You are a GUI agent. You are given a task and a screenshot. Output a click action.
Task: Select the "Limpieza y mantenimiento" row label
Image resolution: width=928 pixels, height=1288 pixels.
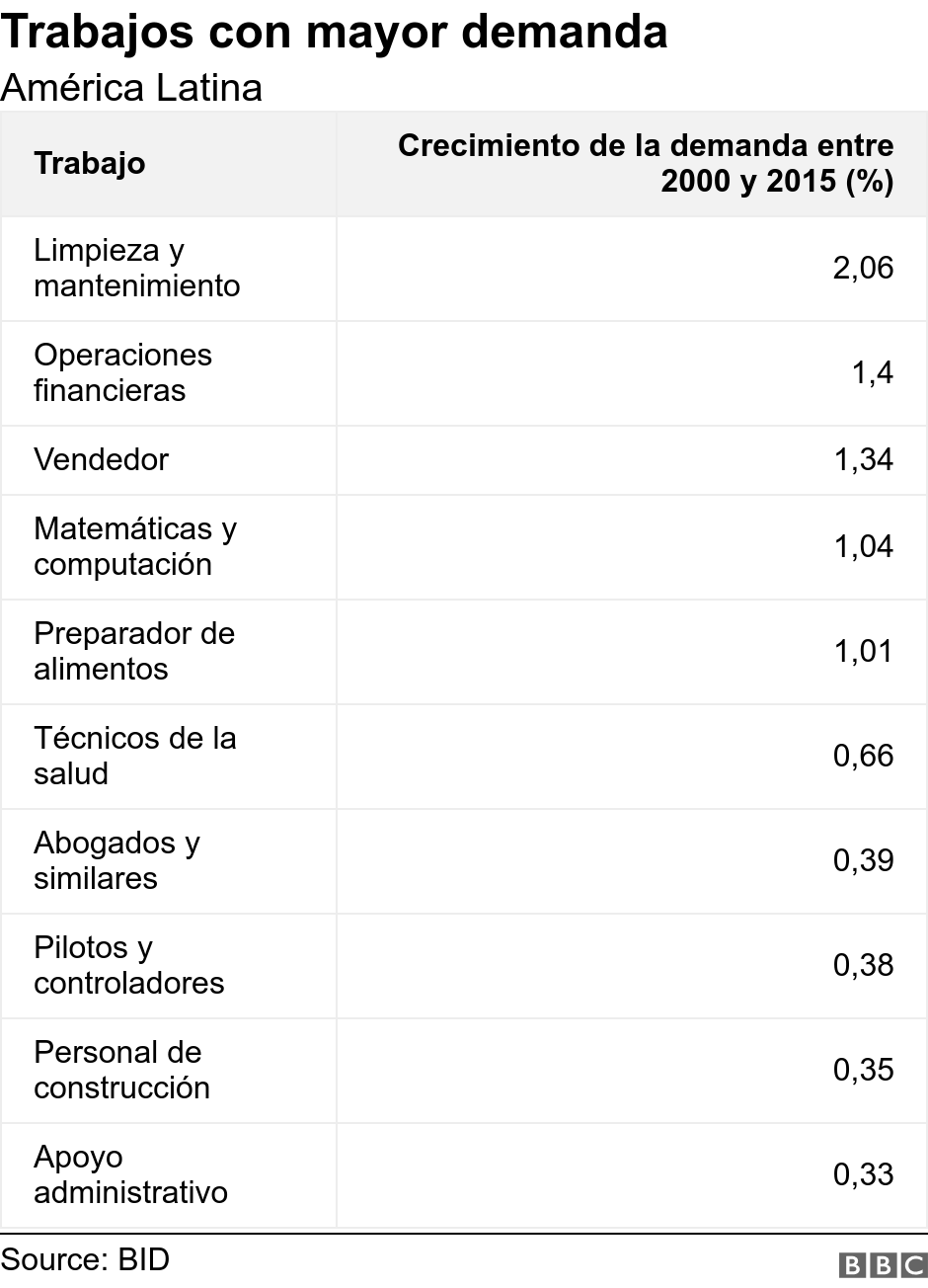[136, 269]
